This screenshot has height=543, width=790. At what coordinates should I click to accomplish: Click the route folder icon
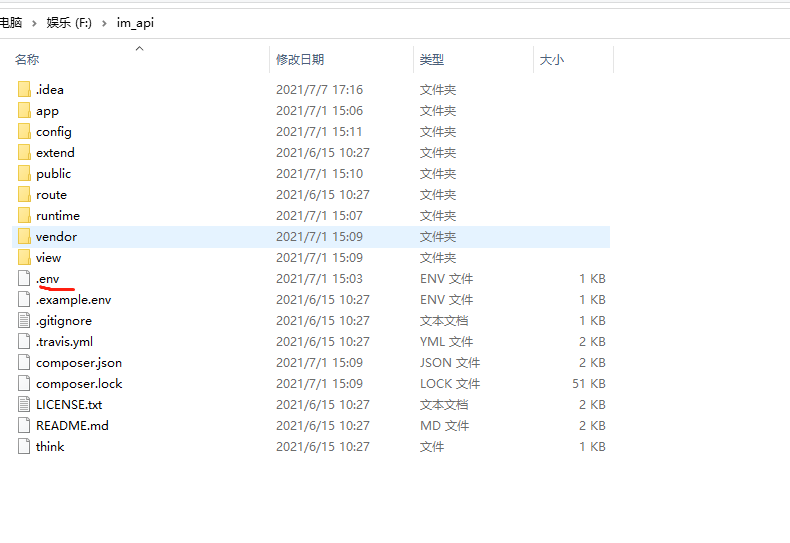(24, 194)
